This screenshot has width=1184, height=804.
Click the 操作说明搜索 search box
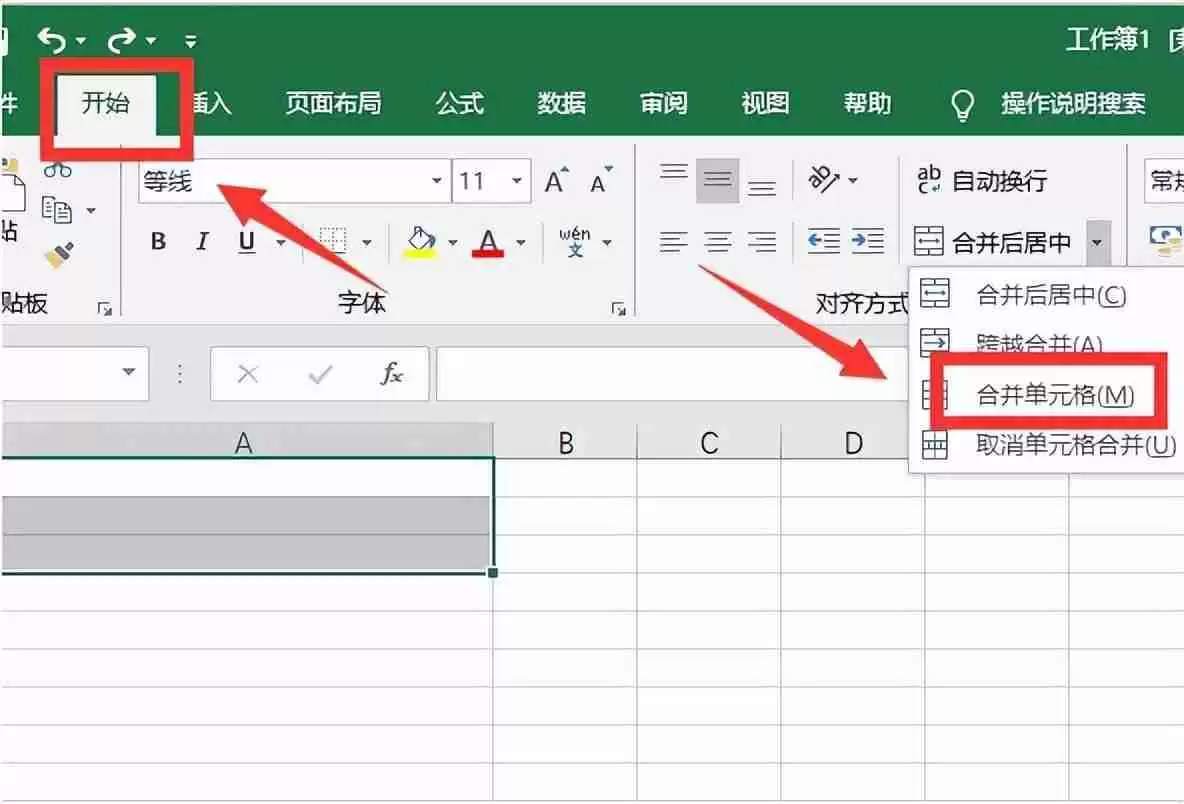1073,103
